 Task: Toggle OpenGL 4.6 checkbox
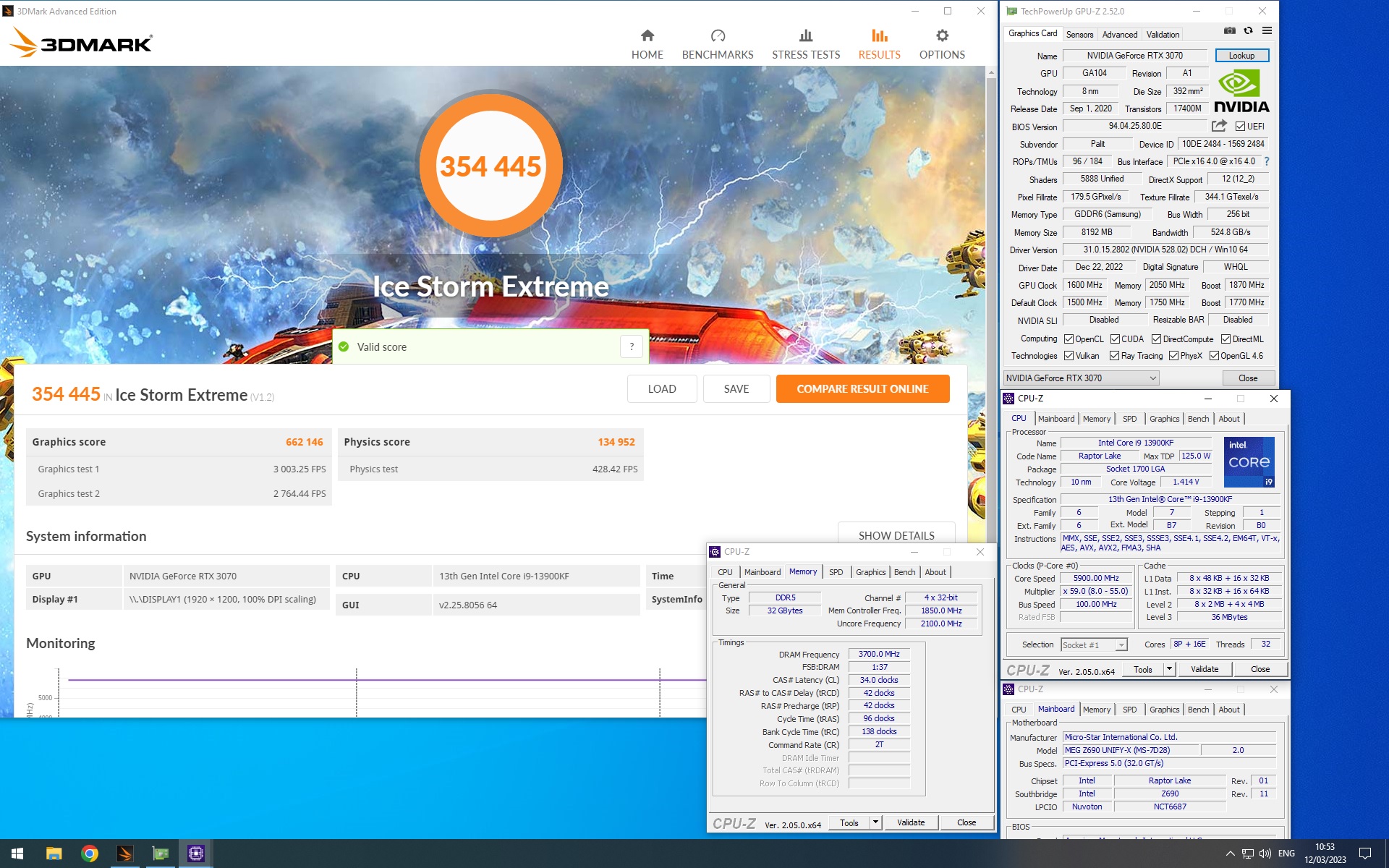click(1214, 356)
